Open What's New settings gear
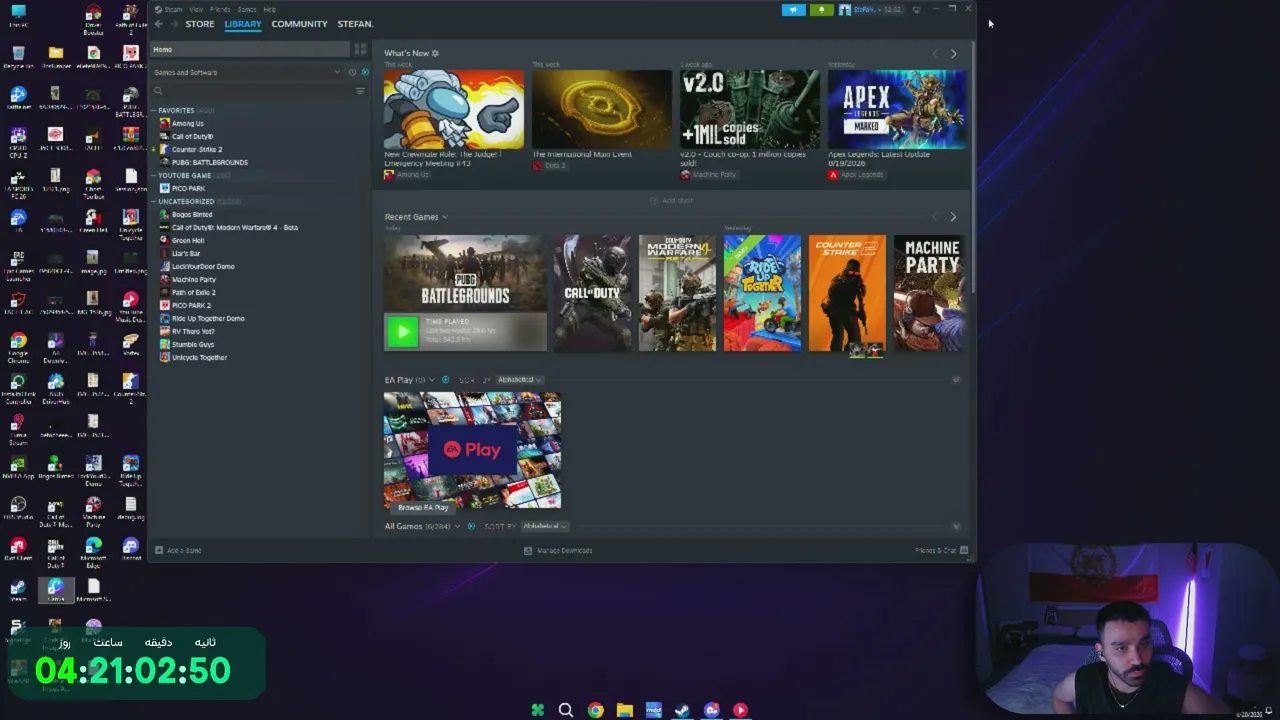This screenshot has width=1280, height=720. tap(435, 53)
